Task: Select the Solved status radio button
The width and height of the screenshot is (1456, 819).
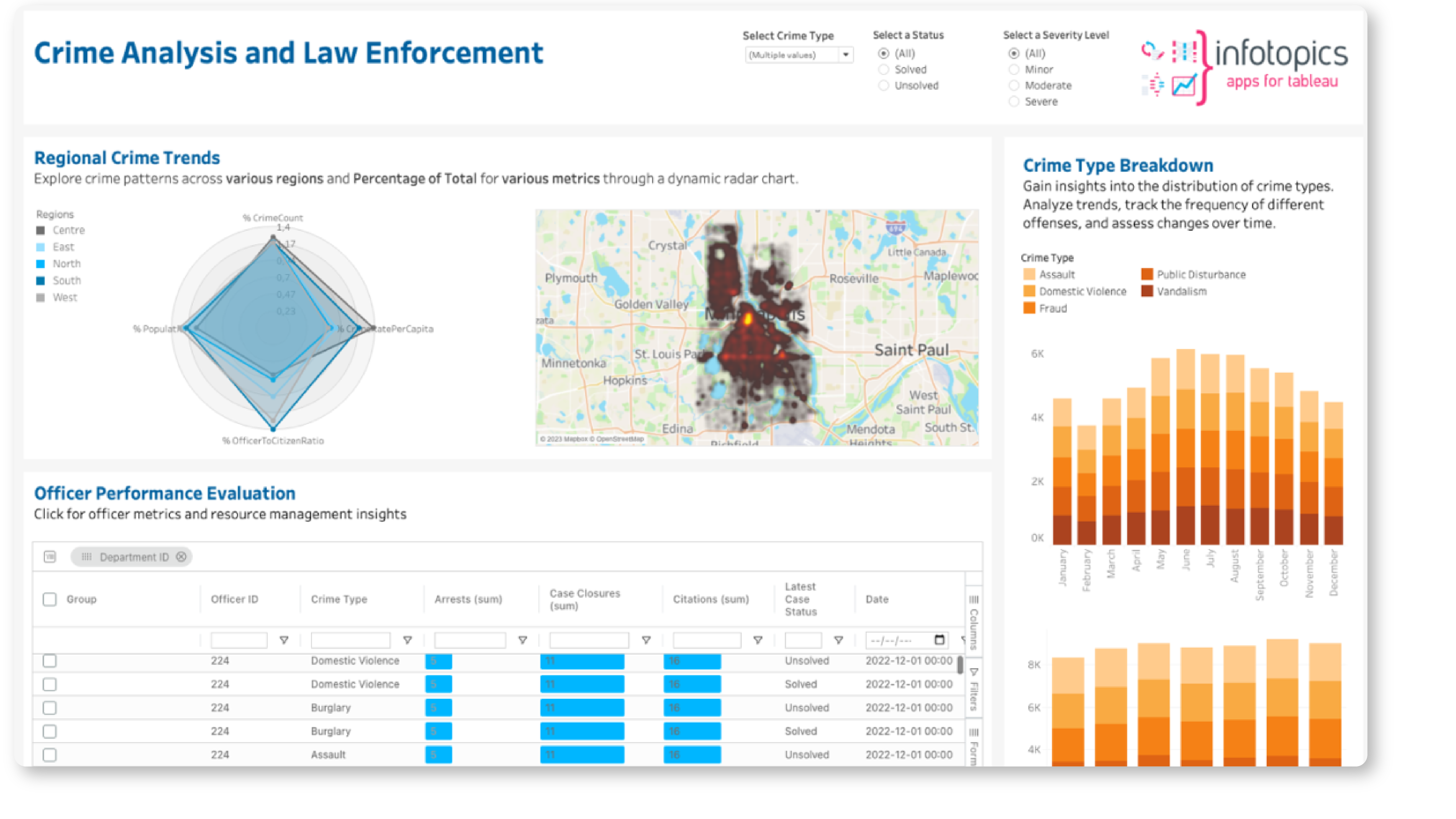Action: click(884, 70)
